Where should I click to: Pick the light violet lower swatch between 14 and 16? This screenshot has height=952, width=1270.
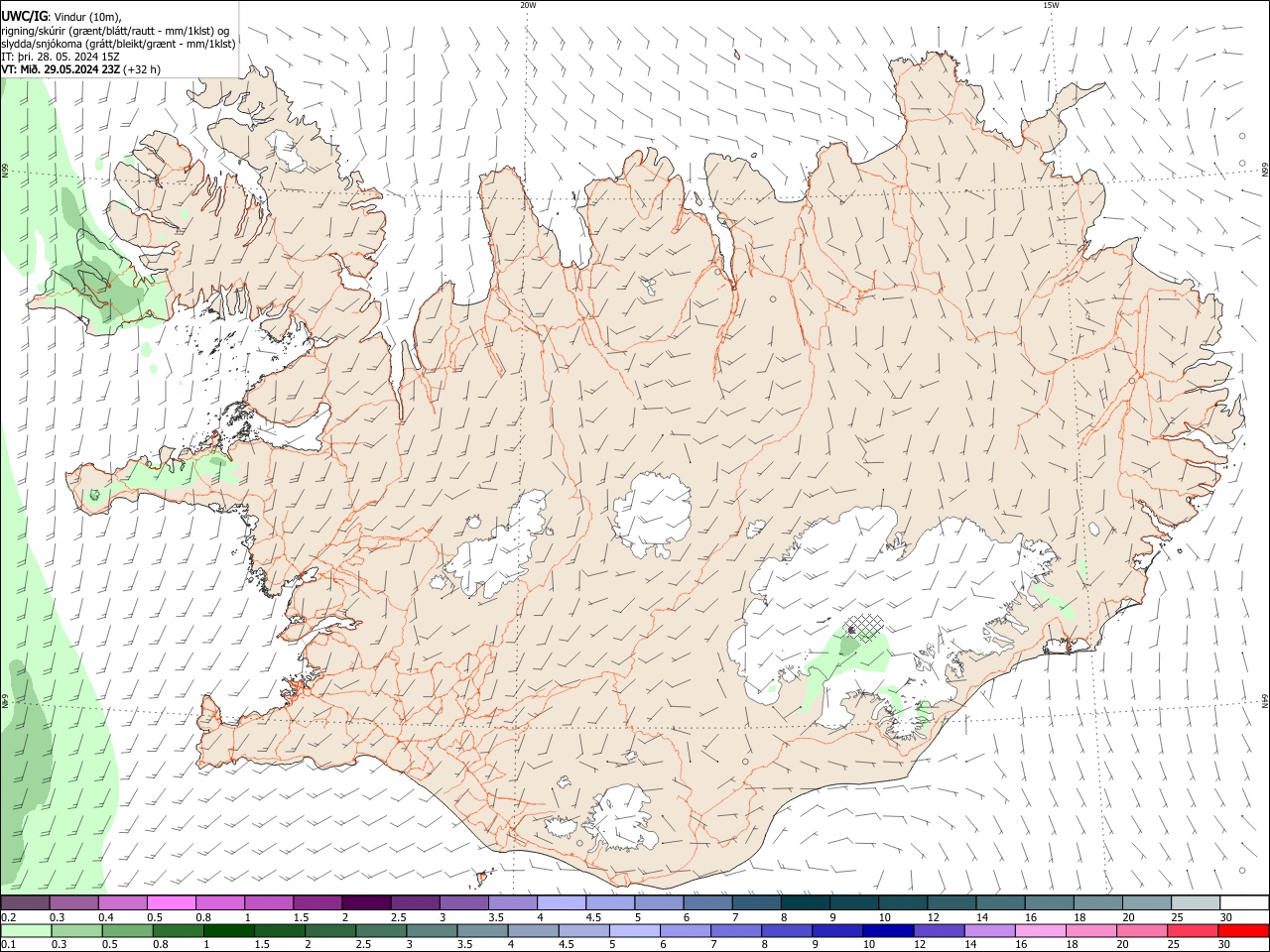tap(989, 930)
